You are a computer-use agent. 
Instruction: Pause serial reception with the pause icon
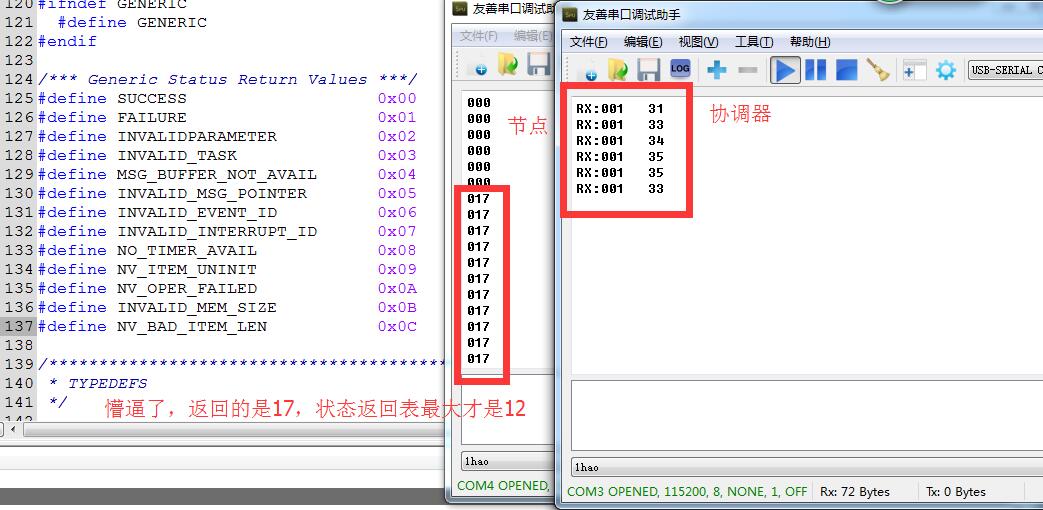(x=816, y=69)
